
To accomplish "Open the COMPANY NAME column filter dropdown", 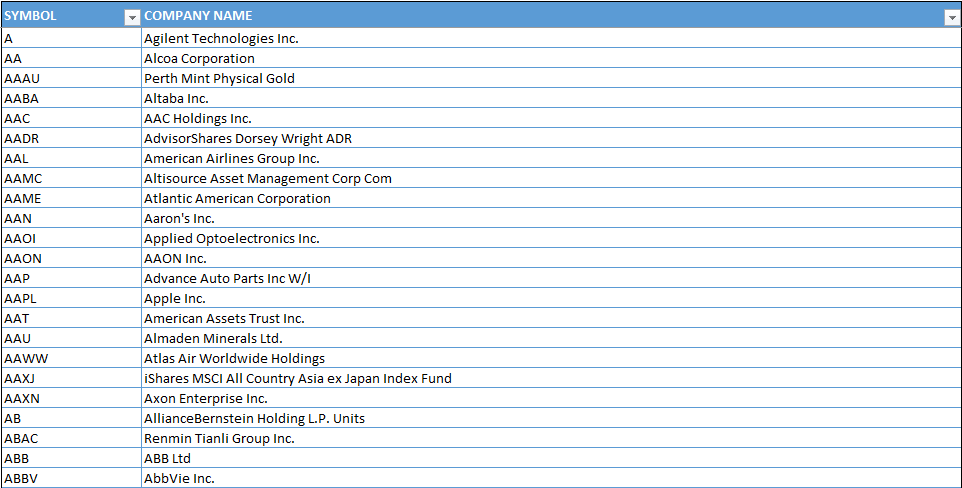I will tap(952, 18).
